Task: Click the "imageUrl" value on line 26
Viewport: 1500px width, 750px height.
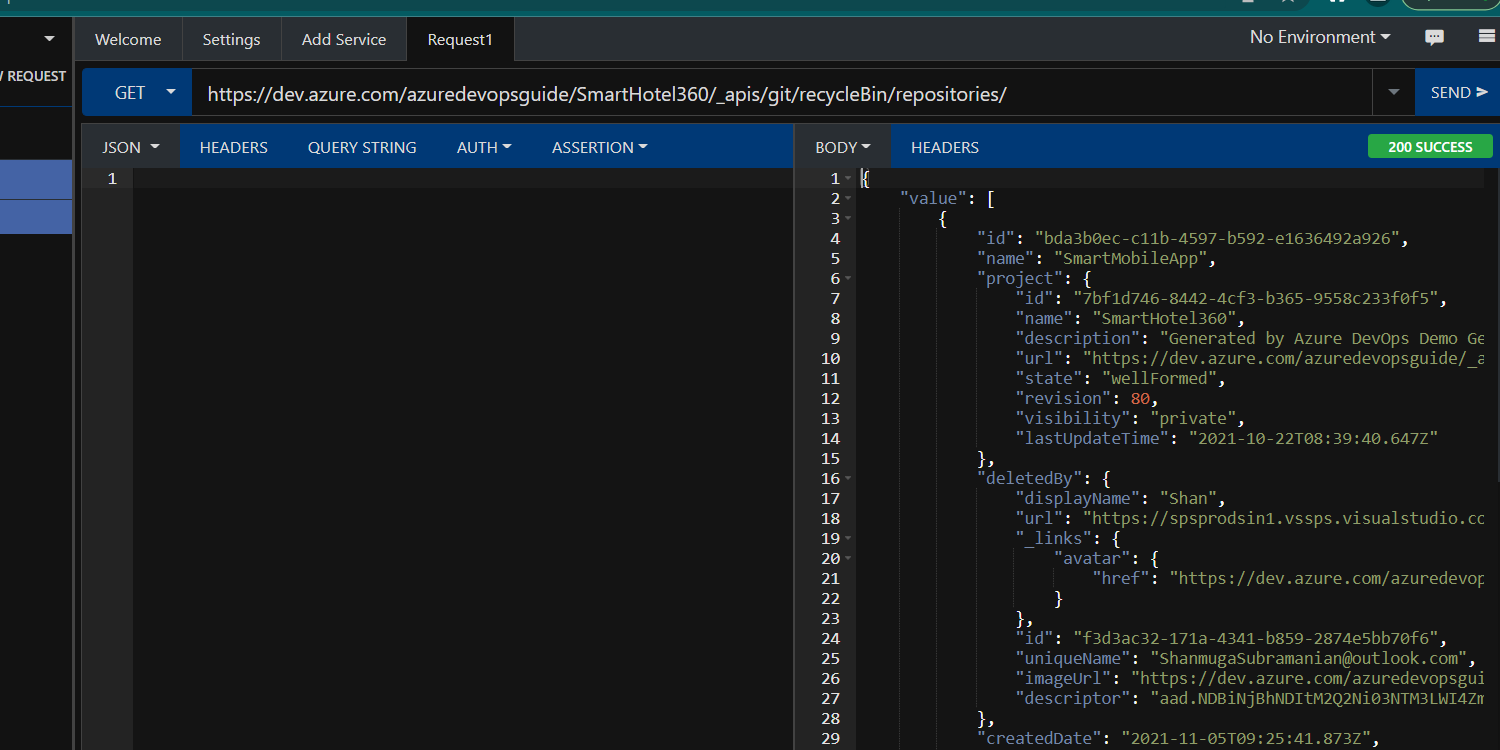Action: pos(1307,678)
